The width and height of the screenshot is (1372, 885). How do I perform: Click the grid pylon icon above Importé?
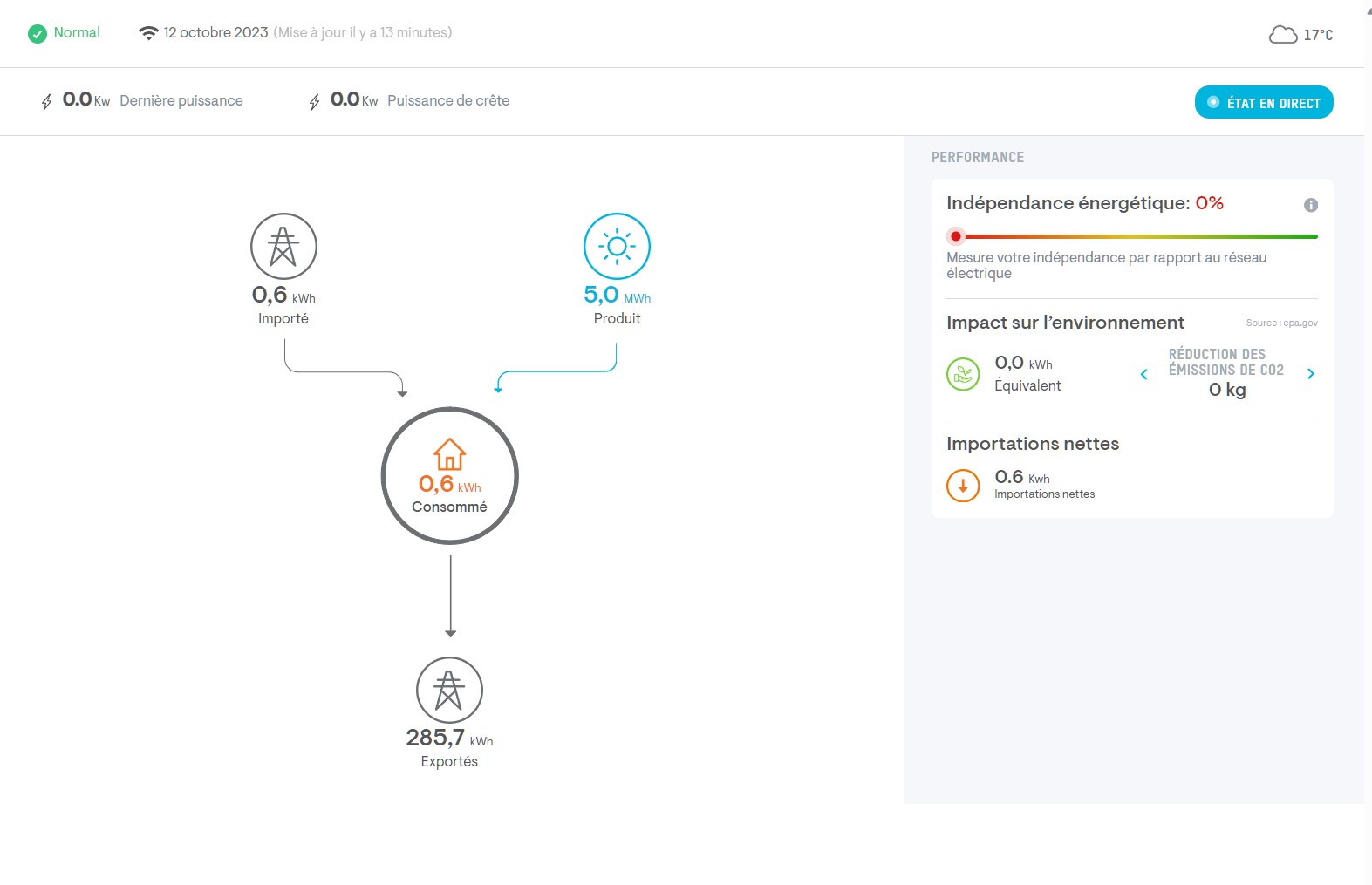(x=283, y=247)
